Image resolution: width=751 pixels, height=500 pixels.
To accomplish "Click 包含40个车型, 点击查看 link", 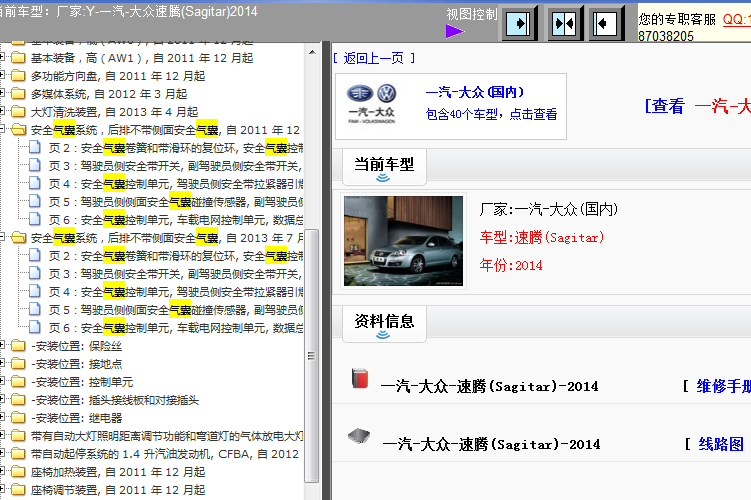I will pos(491,114).
